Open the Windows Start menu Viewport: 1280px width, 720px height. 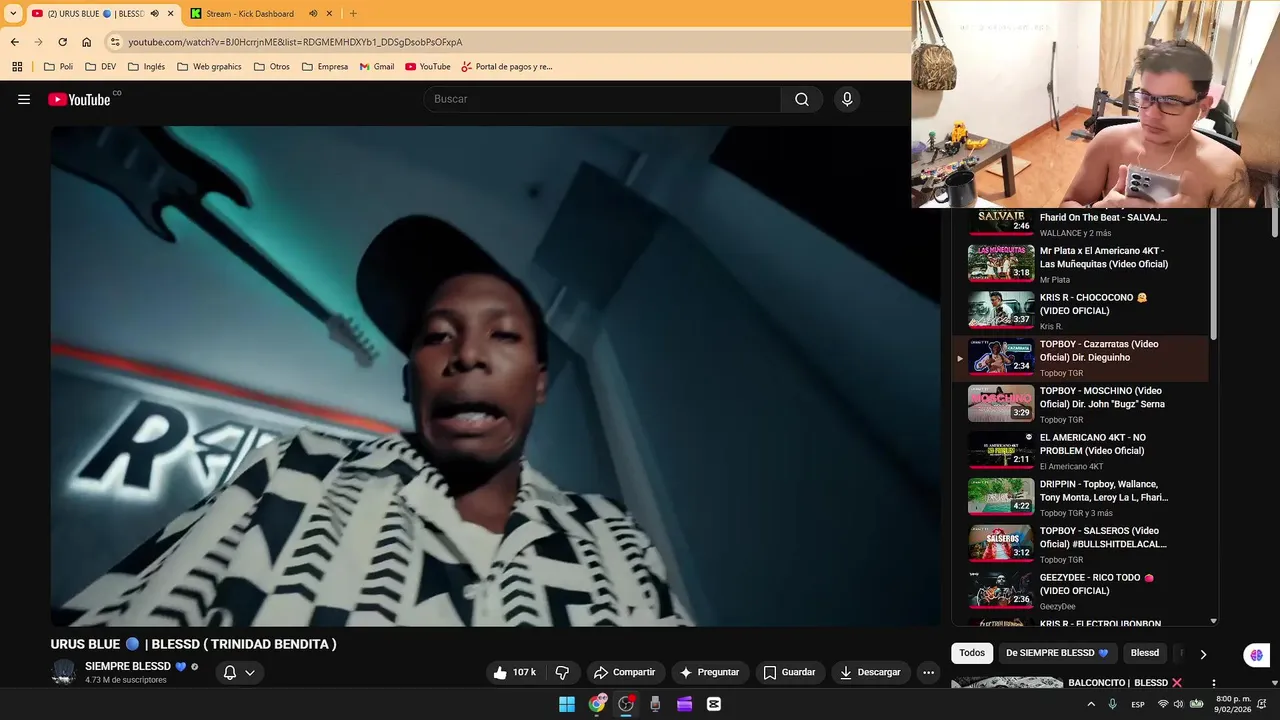tap(567, 704)
